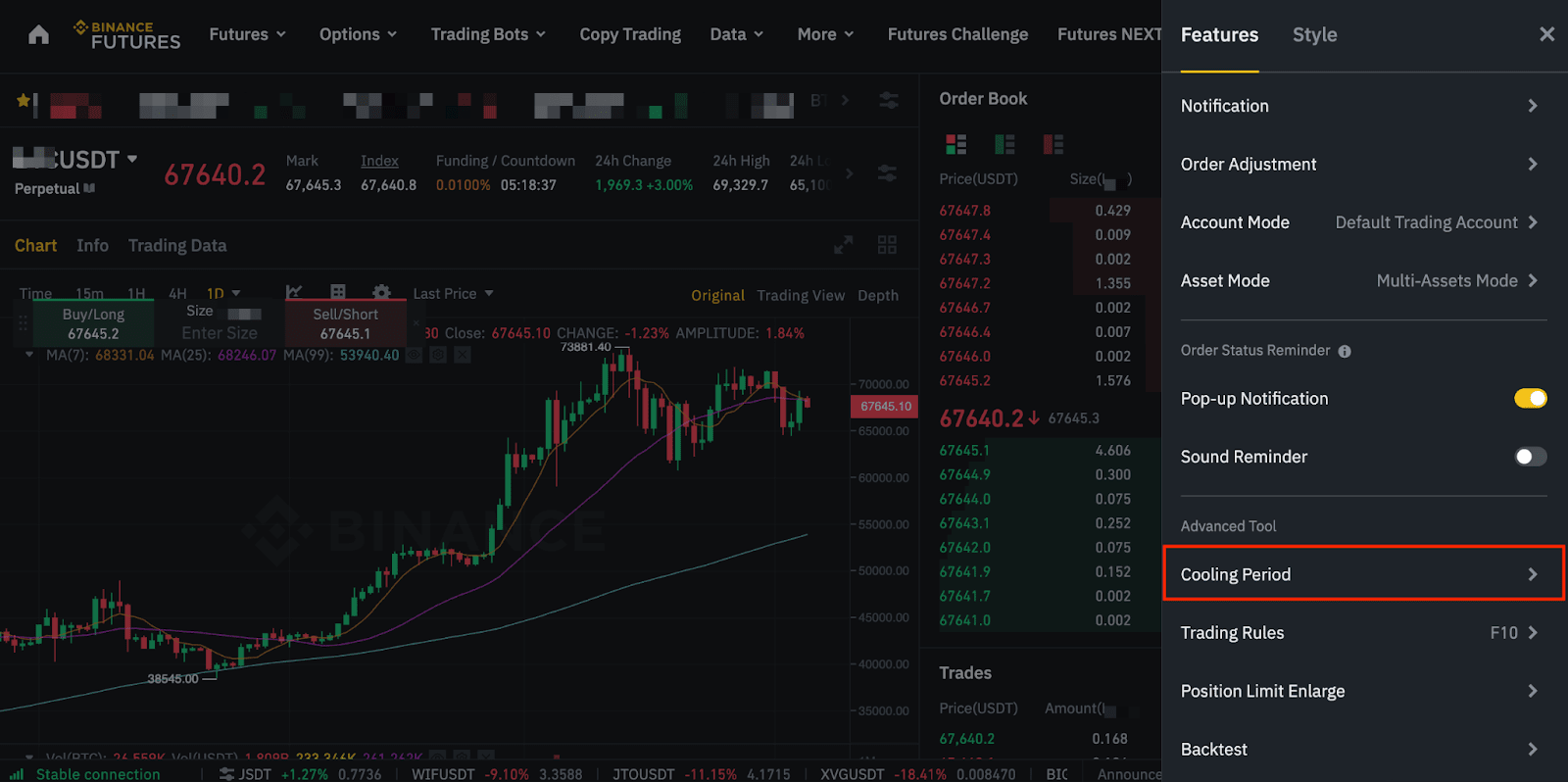Screen dimensions: 1568x782
Task: Click the Sell/Short 67645.1 button
Action: [345, 323]
